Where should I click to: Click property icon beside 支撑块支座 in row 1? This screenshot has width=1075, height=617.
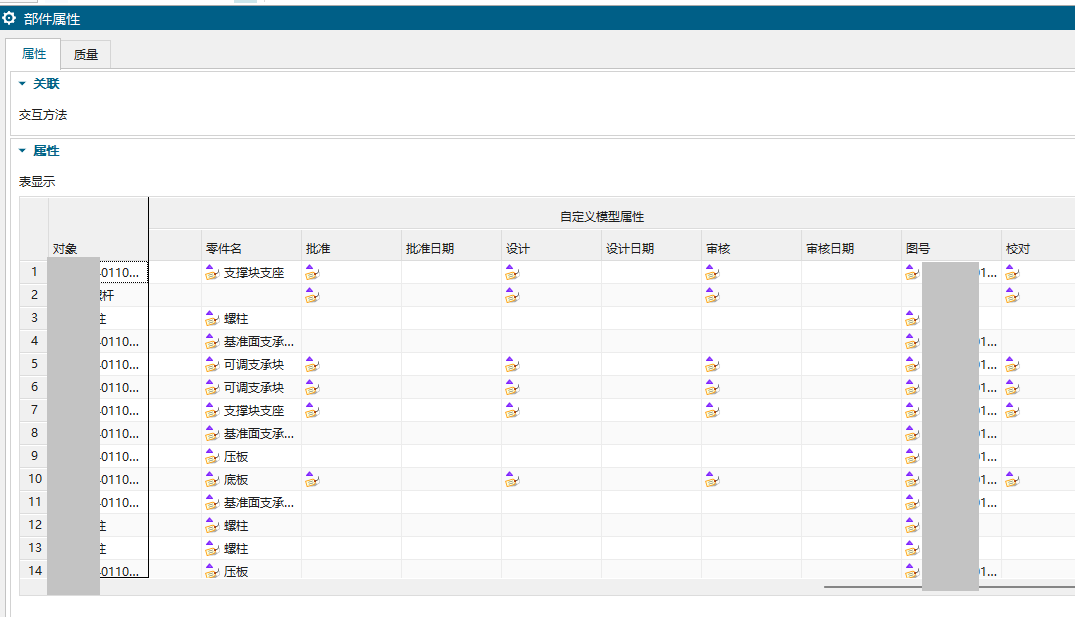212,272
